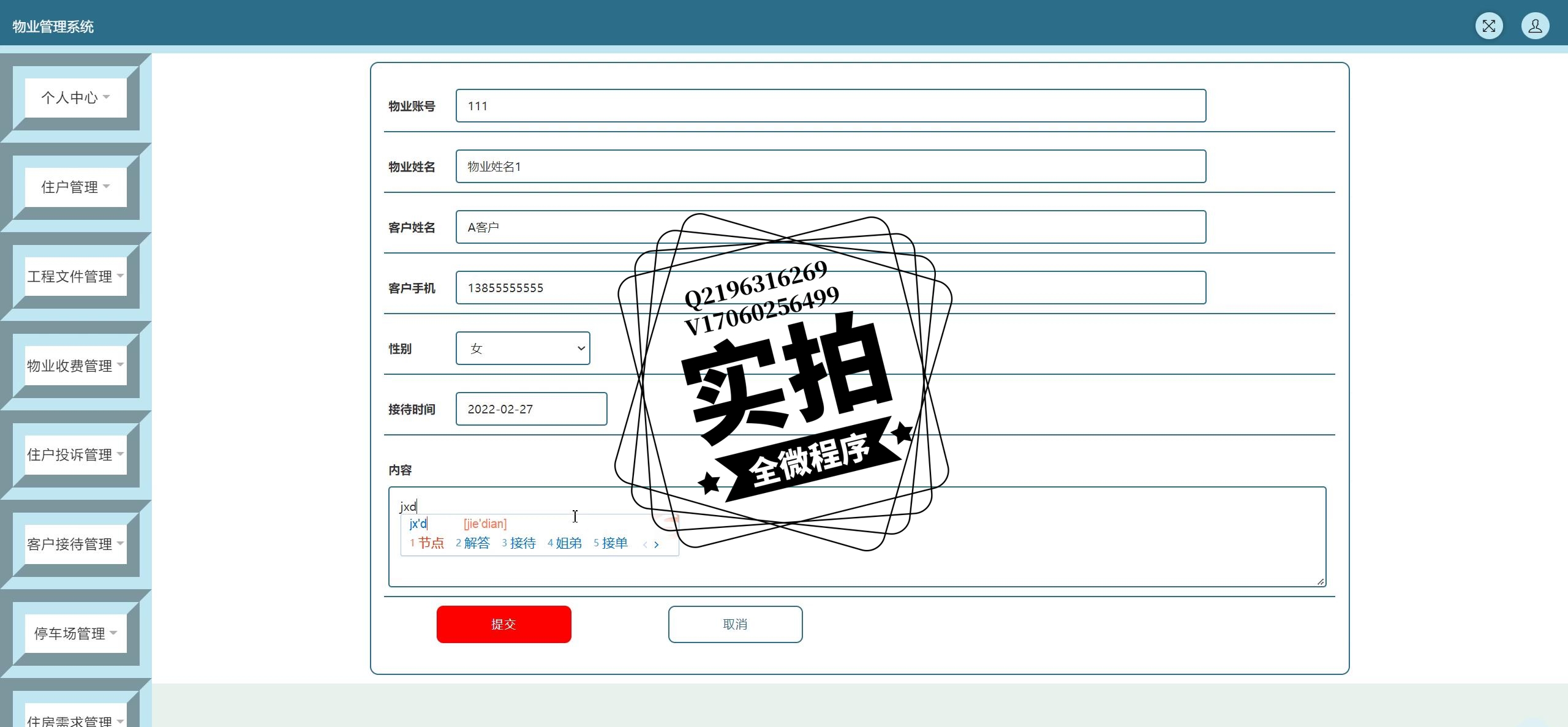
Task: Expand 停车场管理 sidebar menu
Action: [x=75, y=633]
